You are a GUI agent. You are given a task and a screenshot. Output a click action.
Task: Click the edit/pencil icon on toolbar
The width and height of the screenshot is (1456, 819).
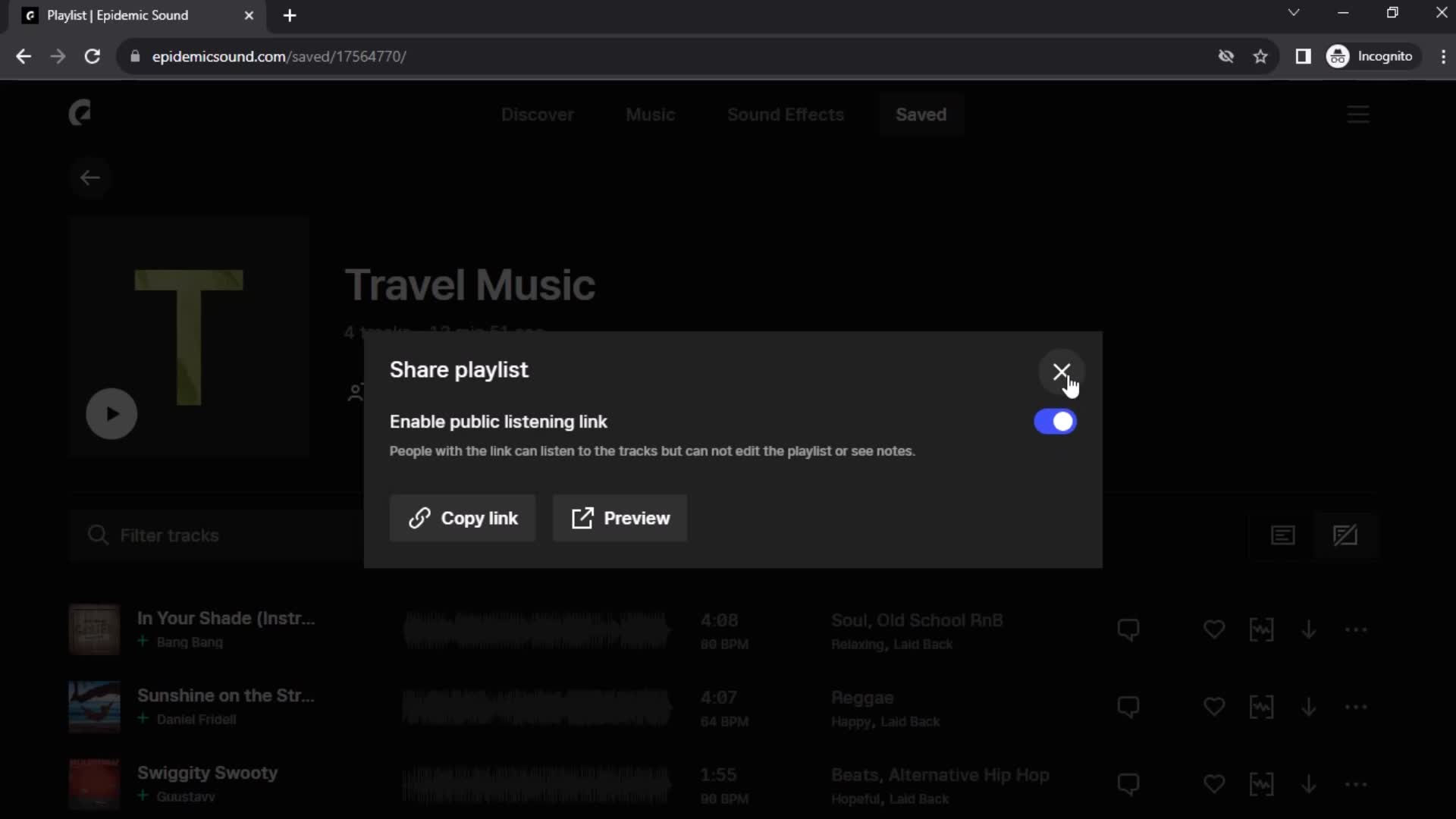(x=1346, y=535)
